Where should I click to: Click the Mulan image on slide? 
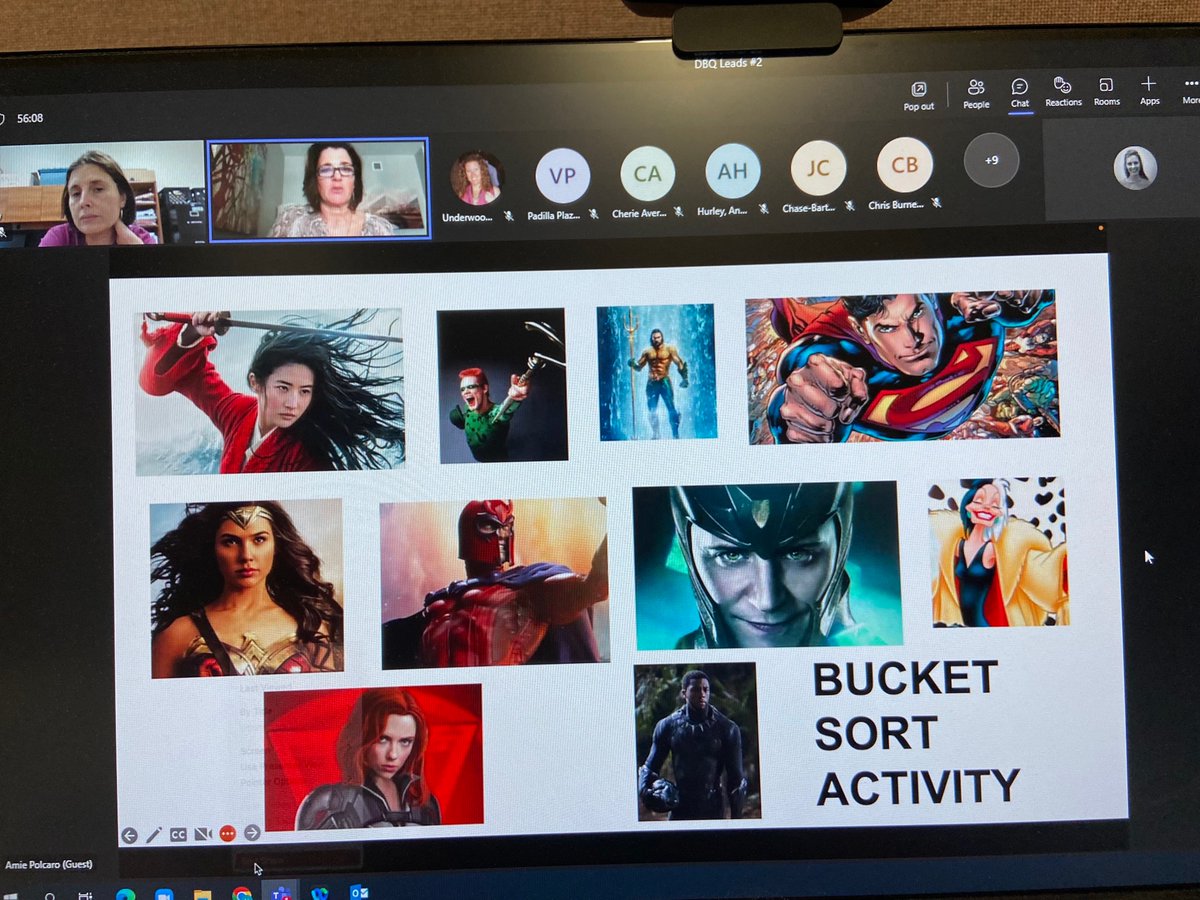pos(270,391)
